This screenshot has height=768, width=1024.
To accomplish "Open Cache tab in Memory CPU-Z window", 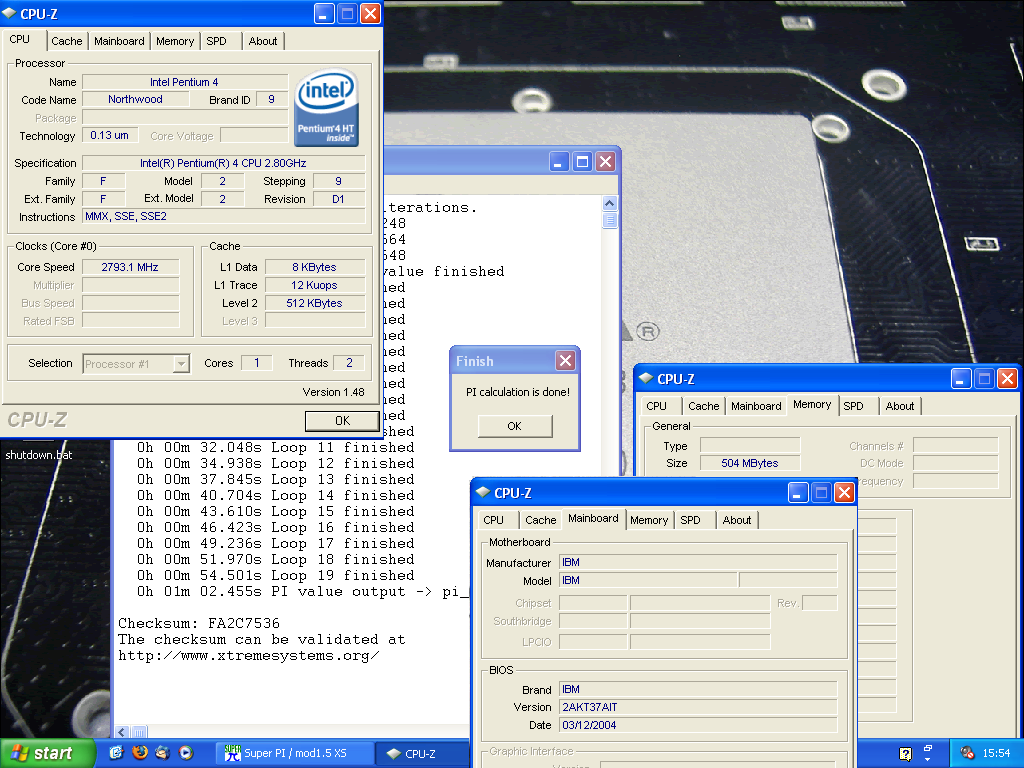I will coord(703,406).
